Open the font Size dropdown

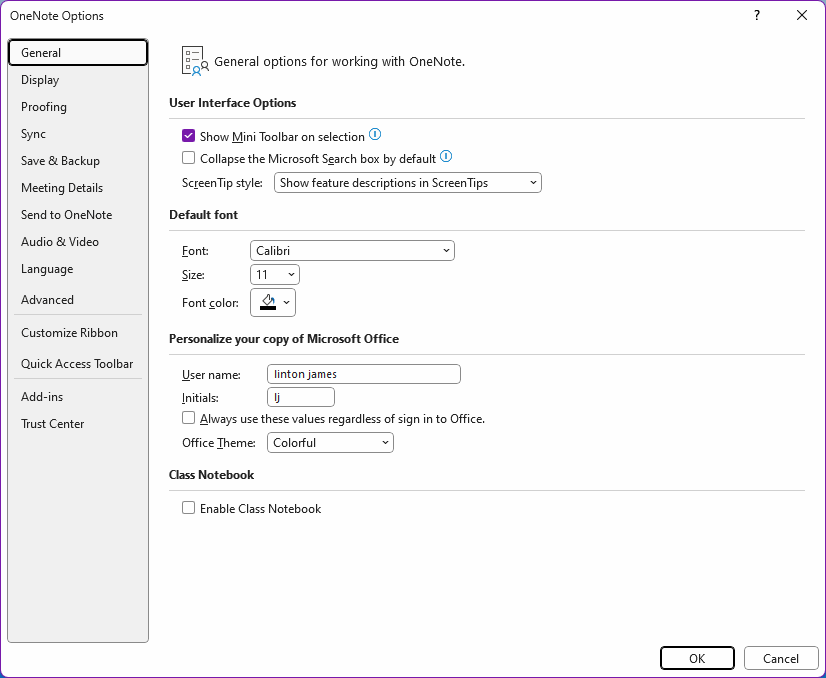tap(274, 274)
